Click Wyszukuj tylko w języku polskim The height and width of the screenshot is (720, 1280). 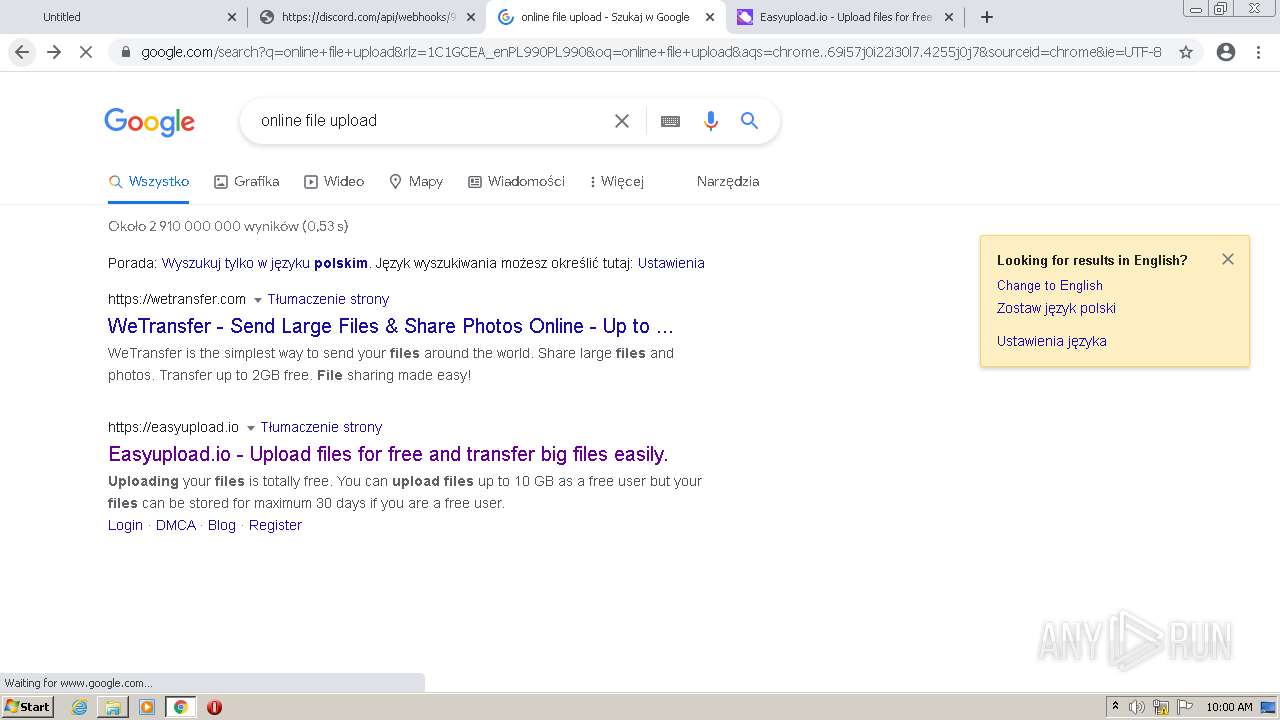[x=265, y=263]
